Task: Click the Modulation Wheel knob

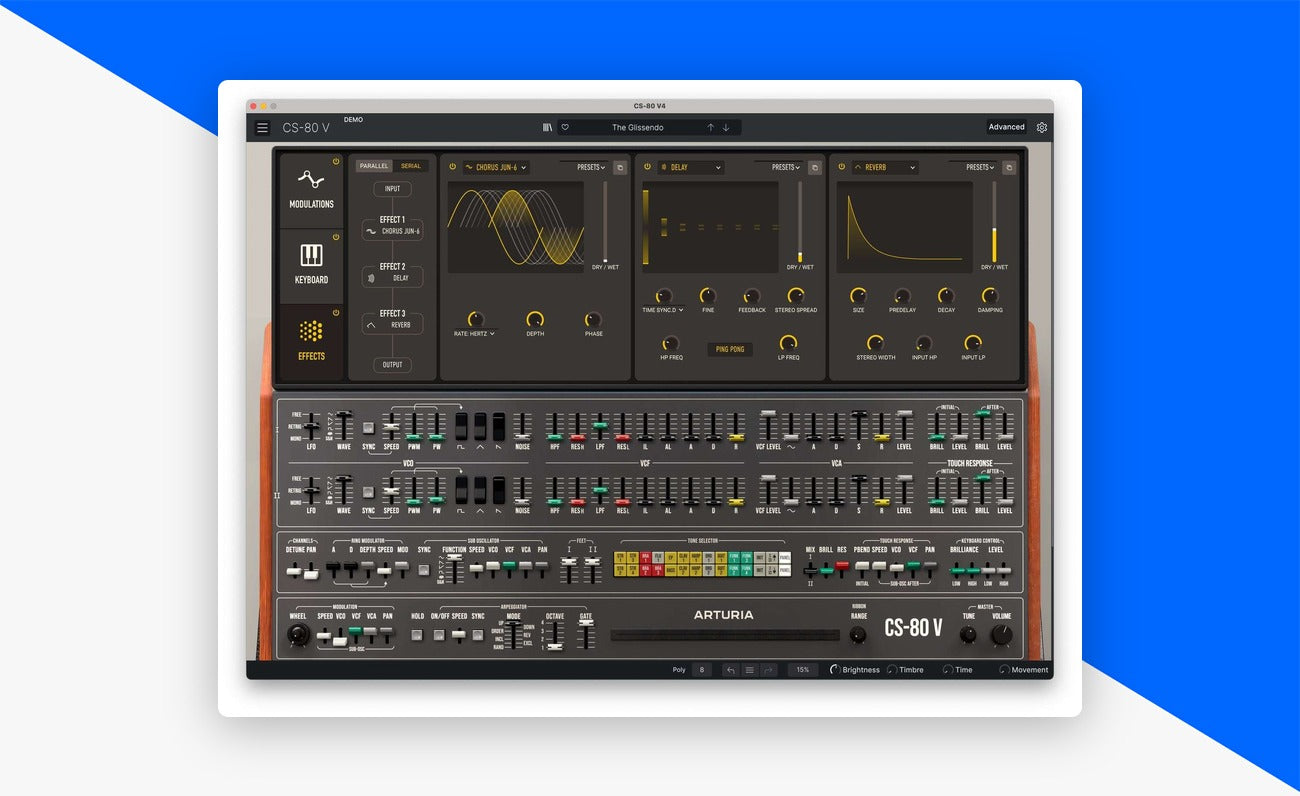Action: click(298, 635)
